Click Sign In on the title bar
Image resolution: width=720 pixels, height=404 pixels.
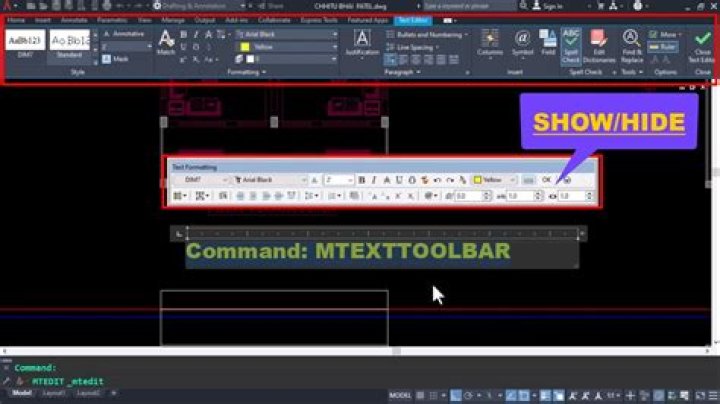coord(547,6)
